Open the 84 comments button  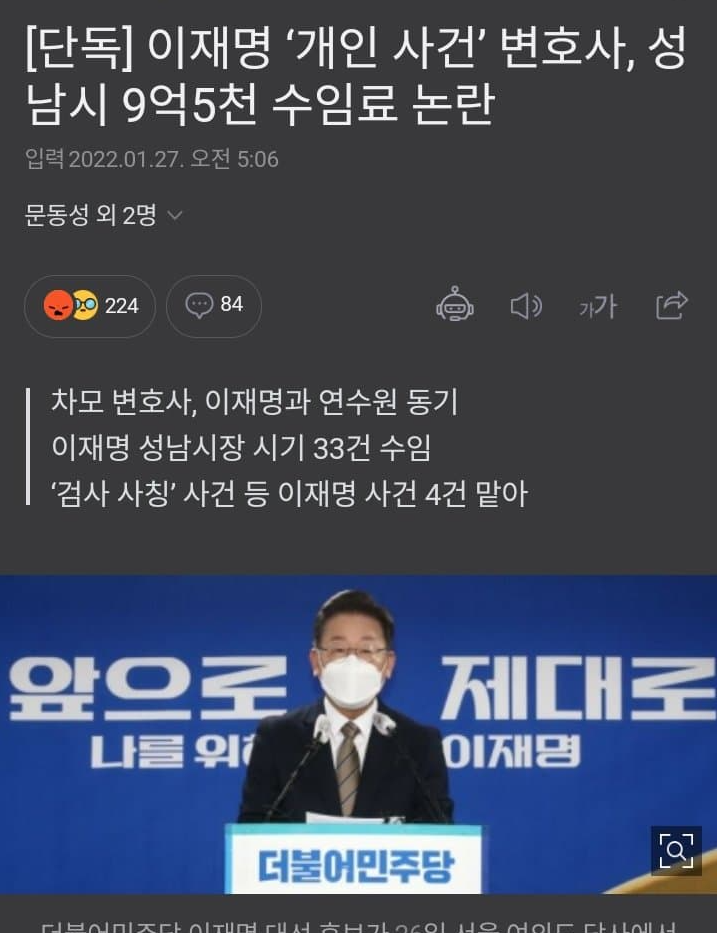pos(214,306)
